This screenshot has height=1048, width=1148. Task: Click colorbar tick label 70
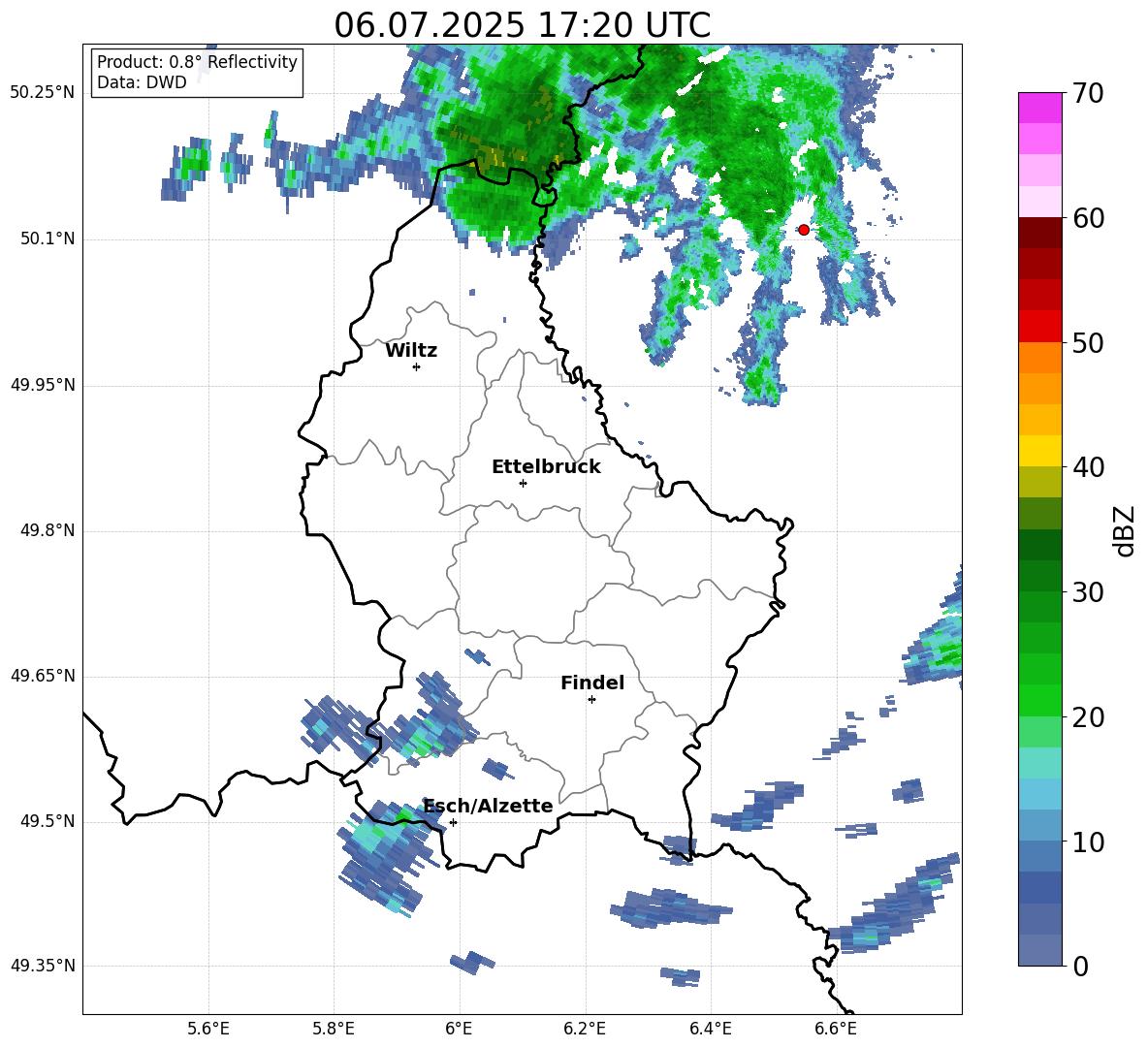(1087, 94)
